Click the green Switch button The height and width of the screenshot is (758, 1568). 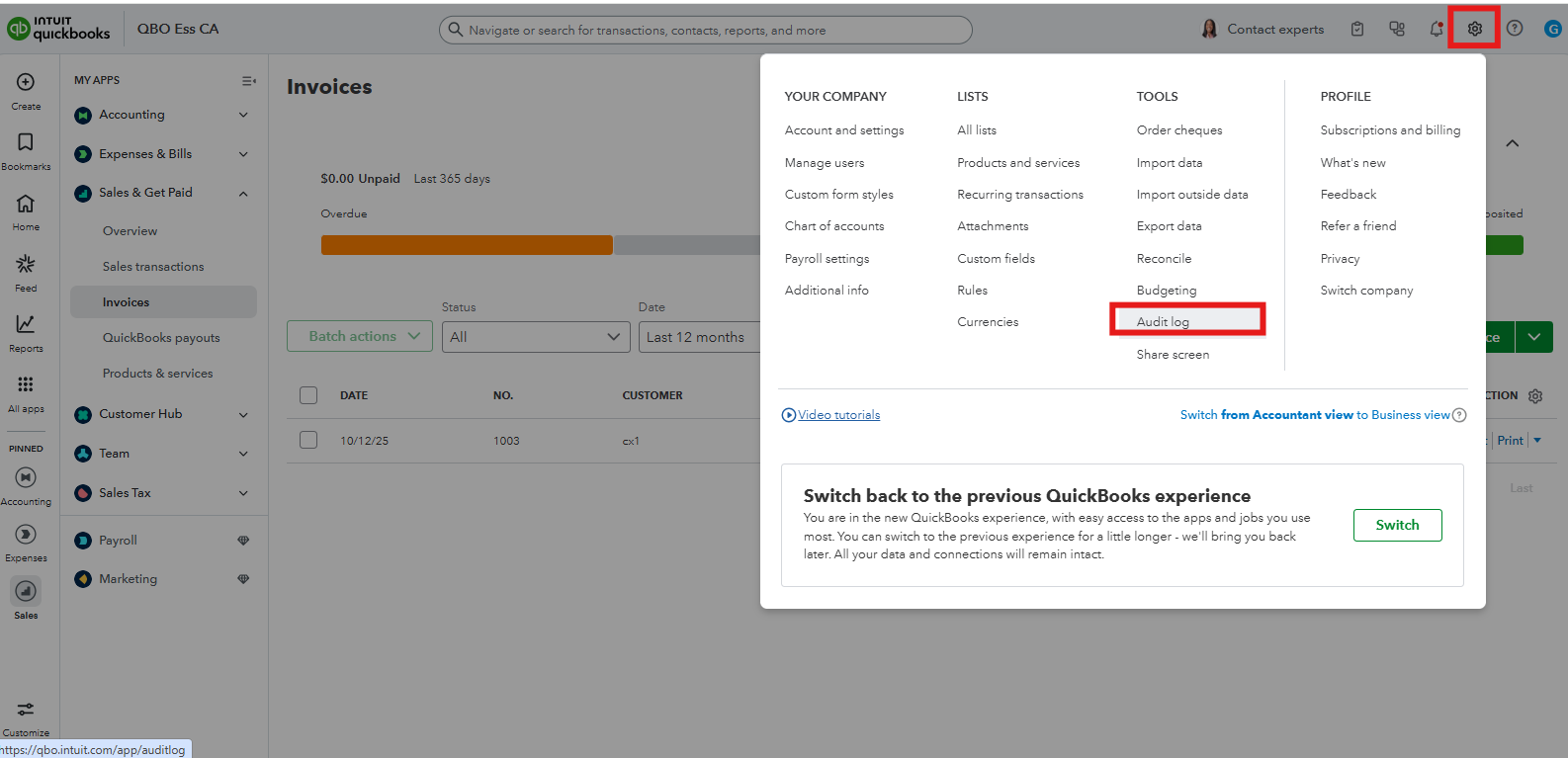[1397, 525]
